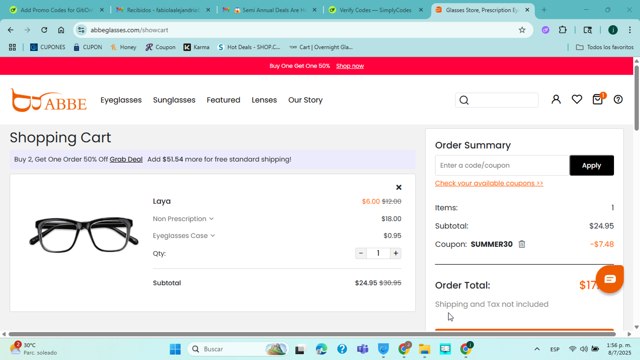Open the Hot Deals SHOP.C bookmark
640x360 pixels.
click(x=249, y=47)
